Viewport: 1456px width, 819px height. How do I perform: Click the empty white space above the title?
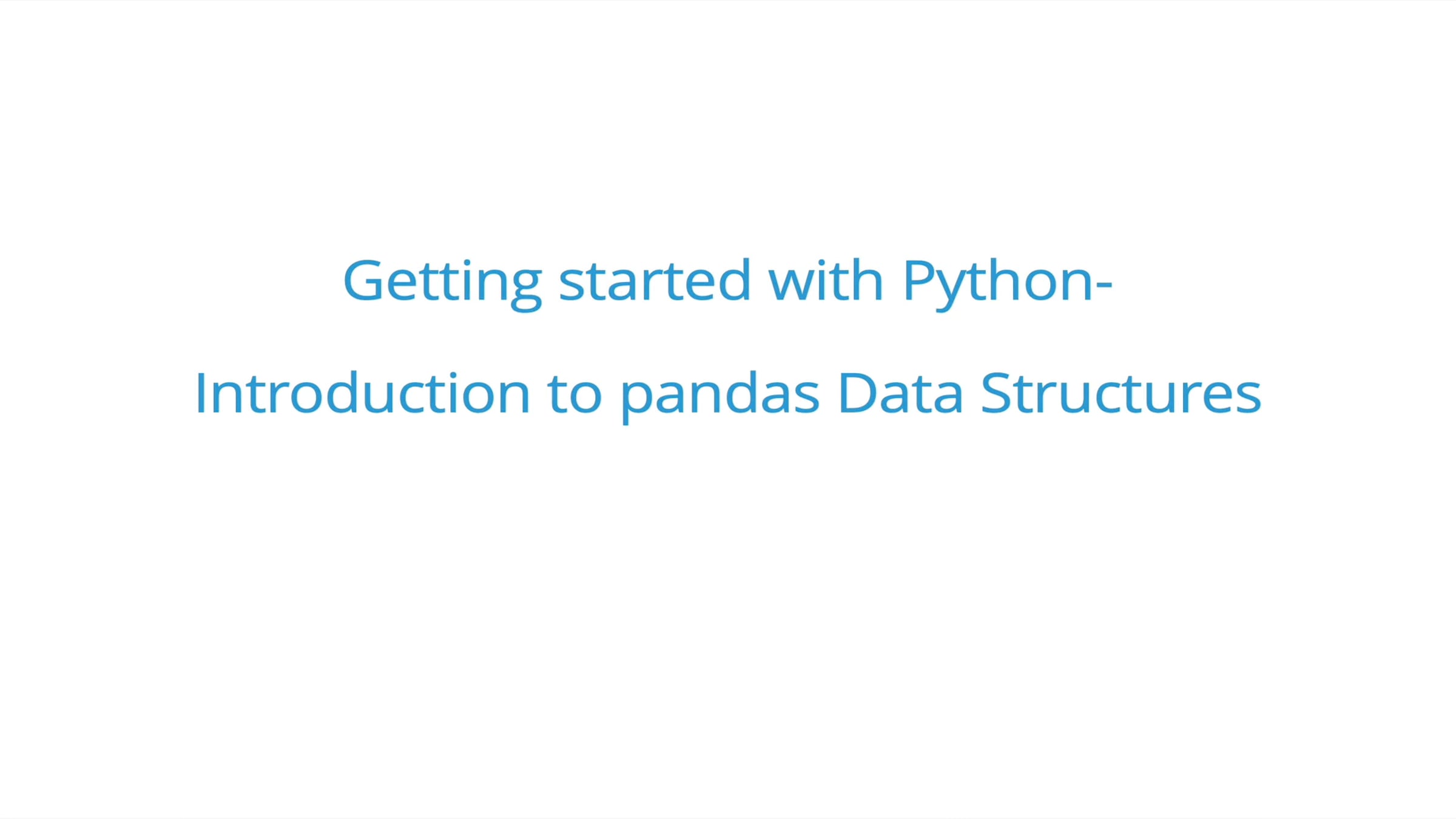coord(728,121)
